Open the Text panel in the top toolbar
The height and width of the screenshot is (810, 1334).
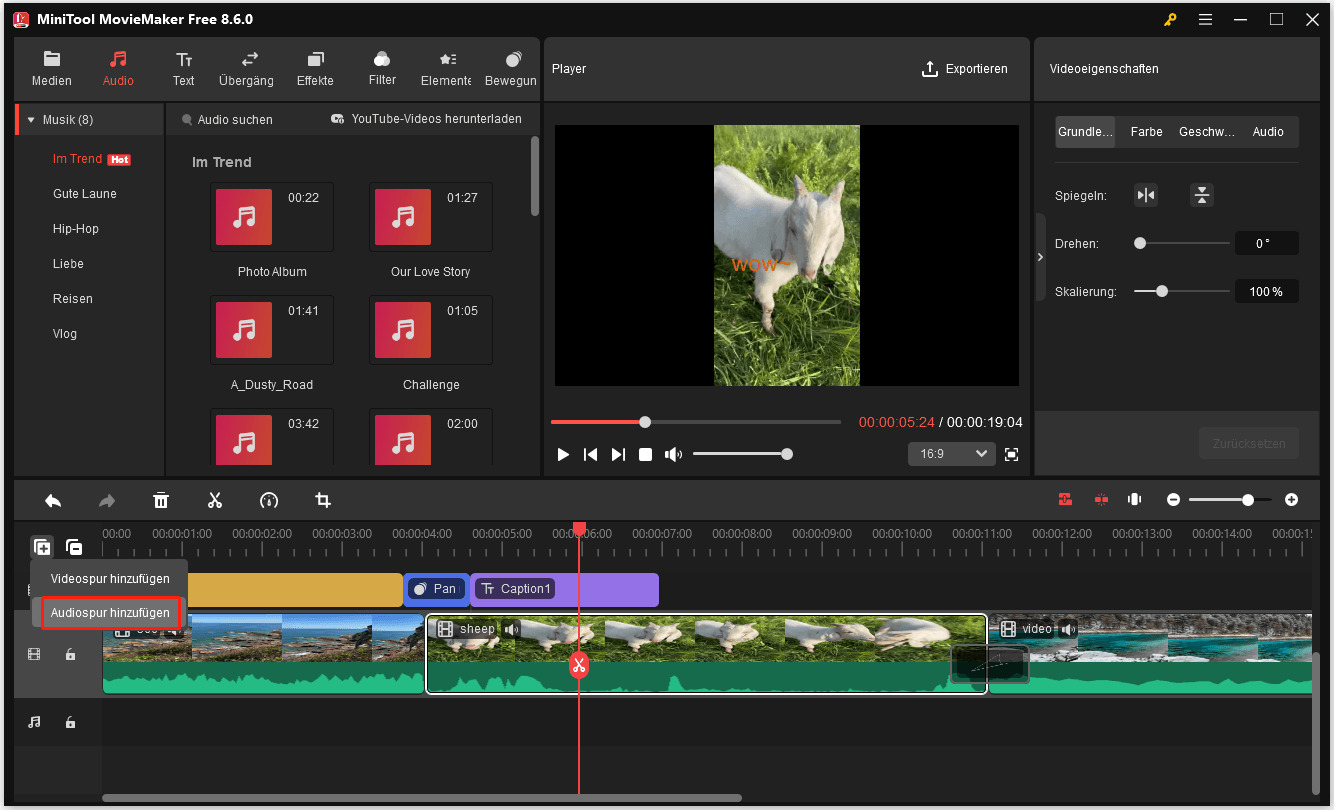tap(183, 68)
